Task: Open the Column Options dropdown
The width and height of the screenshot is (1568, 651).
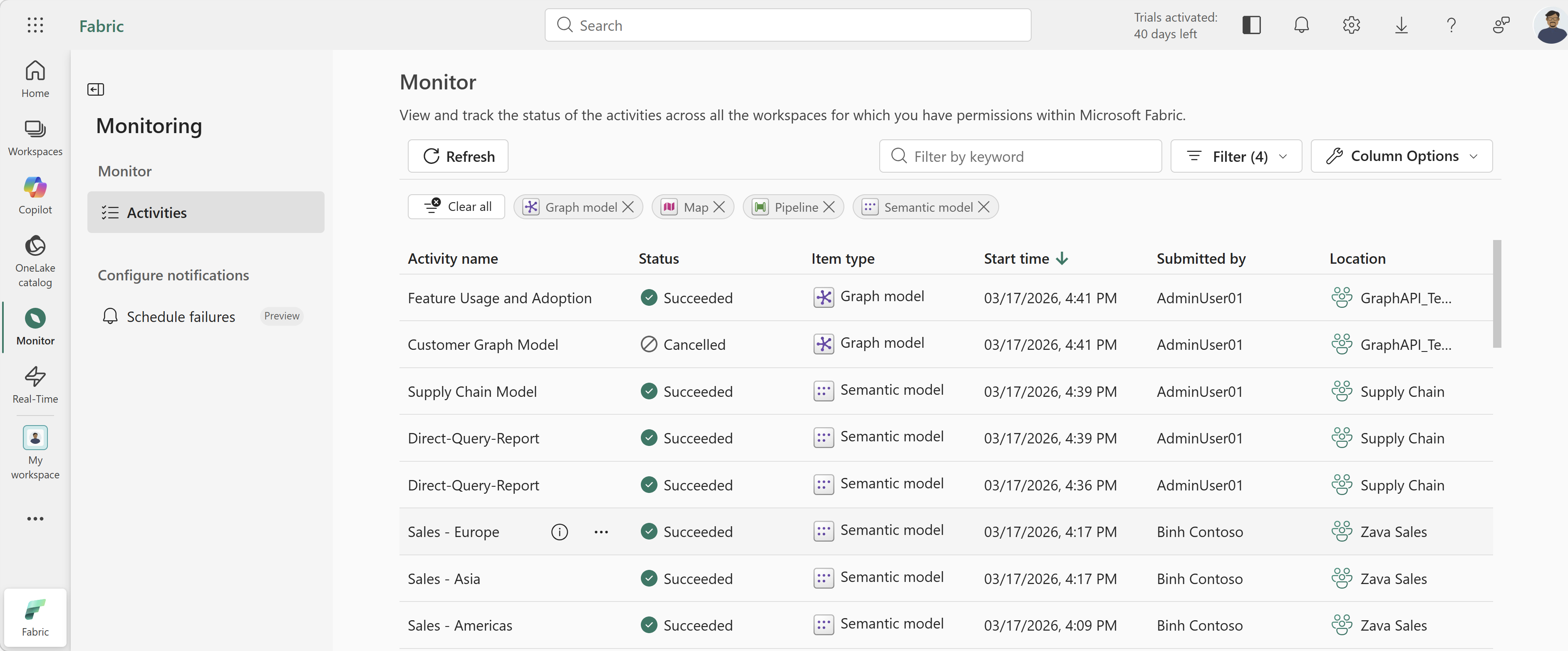Action: tap(1401, 156)
